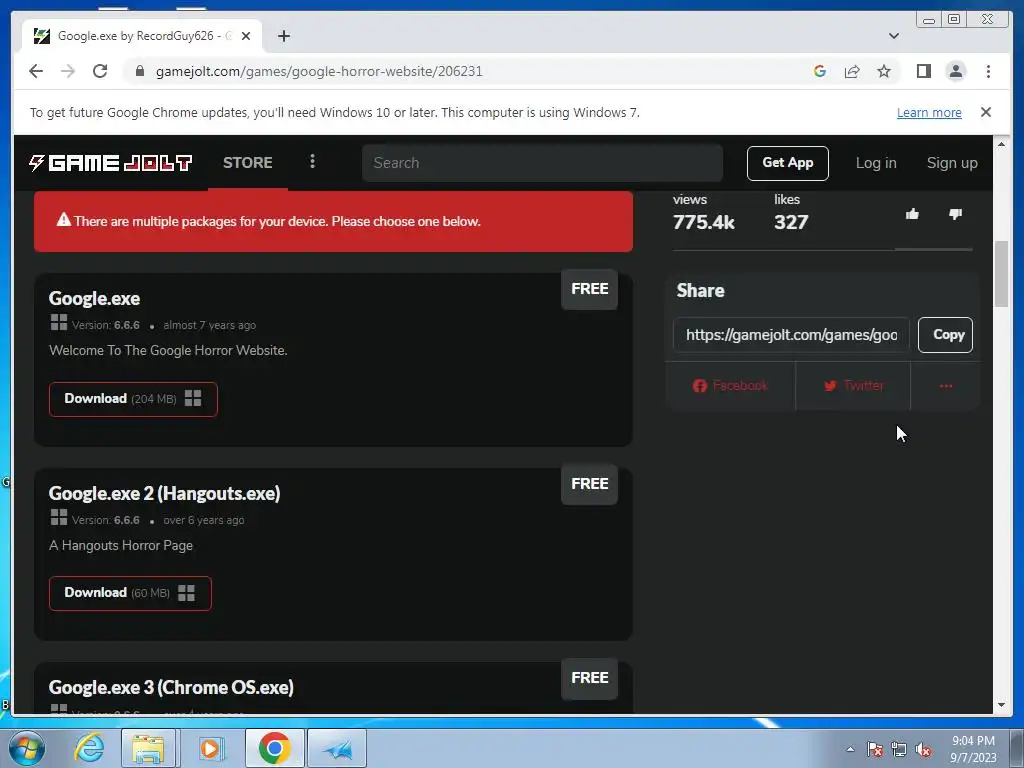The image size is (1024, 768).
Task: Click the Game Jolt logo
Action: (x=110, y=163)
